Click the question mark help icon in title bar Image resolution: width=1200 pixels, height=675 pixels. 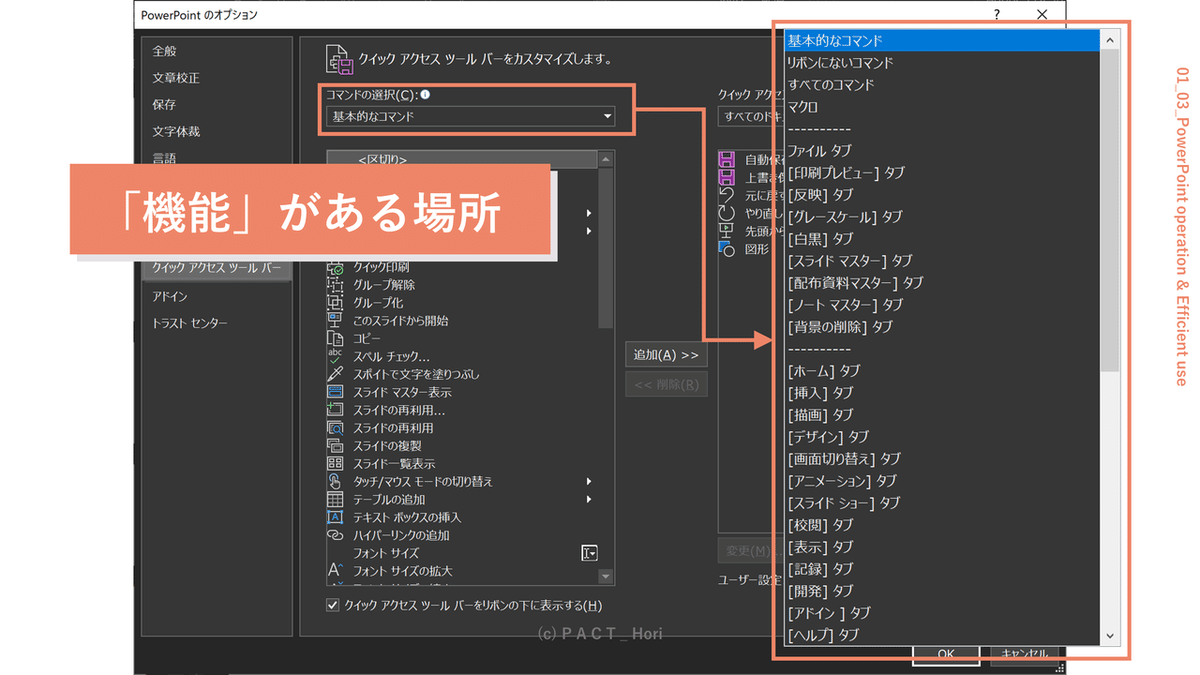(x=997, y=14)
